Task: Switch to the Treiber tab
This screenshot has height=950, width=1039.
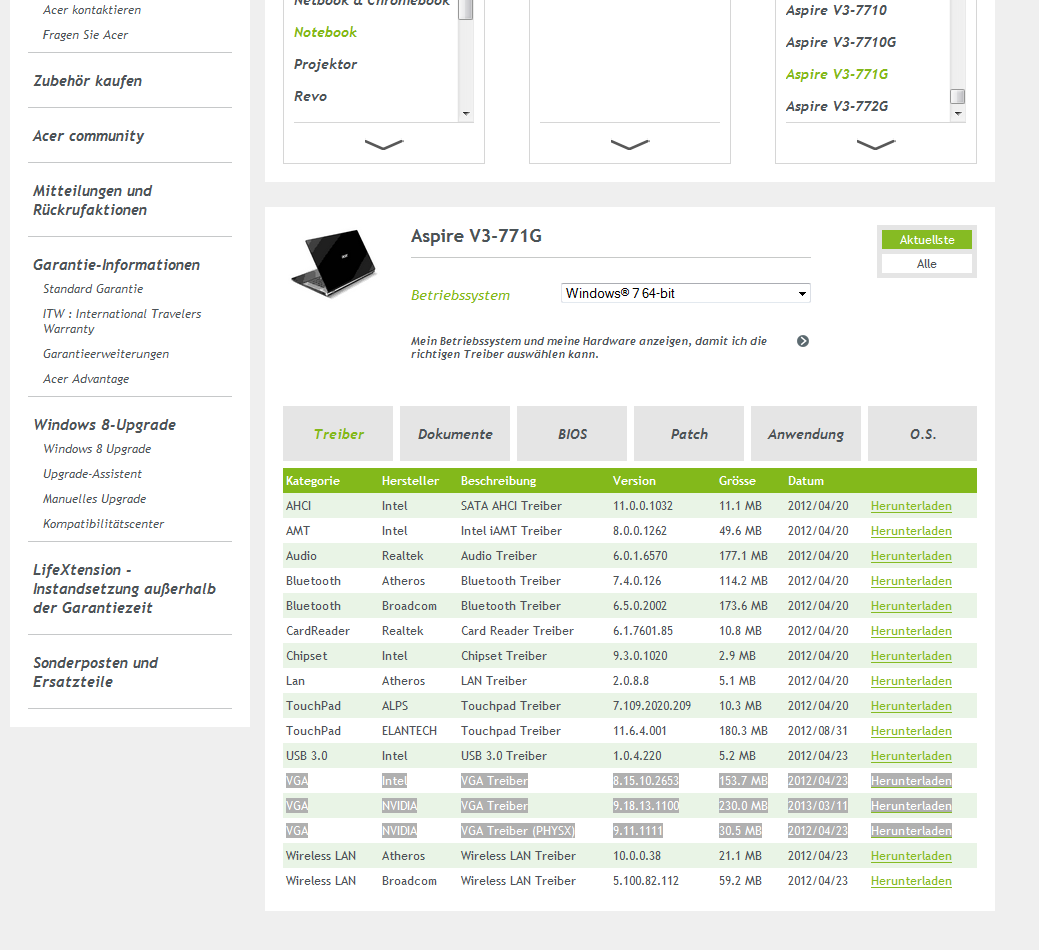Action: (x=338, y=434)
